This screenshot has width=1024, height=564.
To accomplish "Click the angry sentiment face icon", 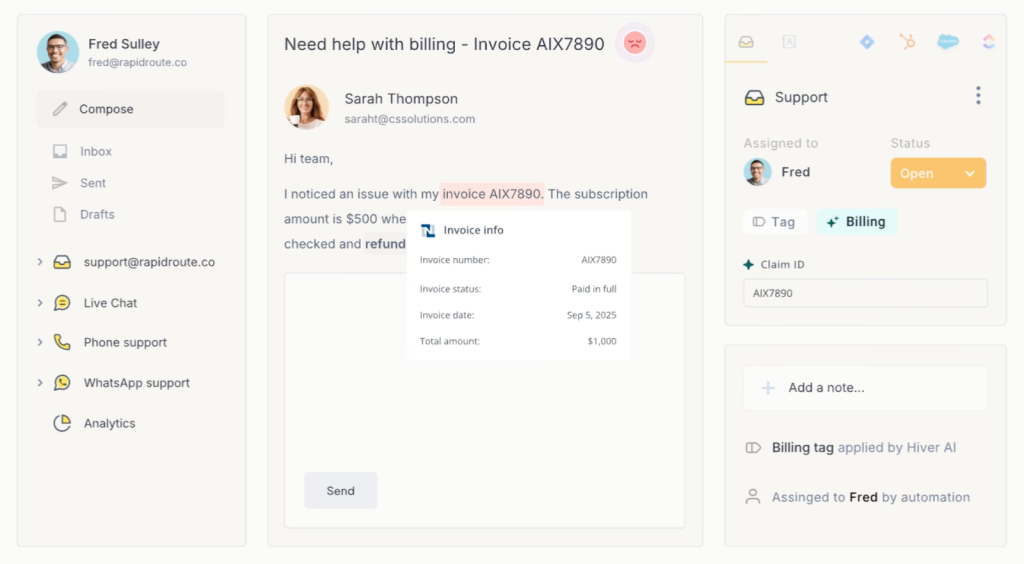I will click(x=634, y=43).
